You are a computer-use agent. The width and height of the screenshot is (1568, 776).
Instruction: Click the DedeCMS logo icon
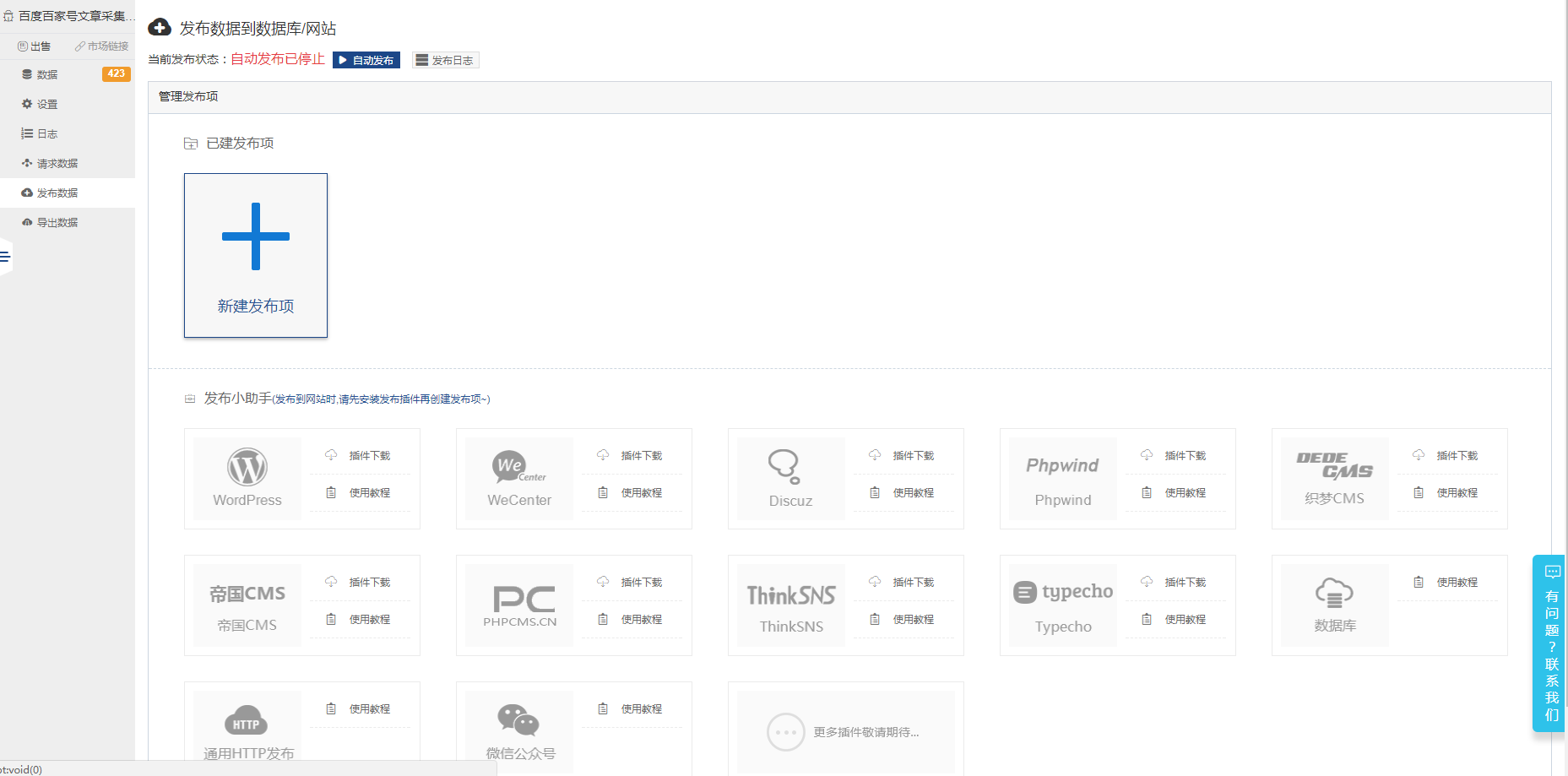click(1334, 464)
